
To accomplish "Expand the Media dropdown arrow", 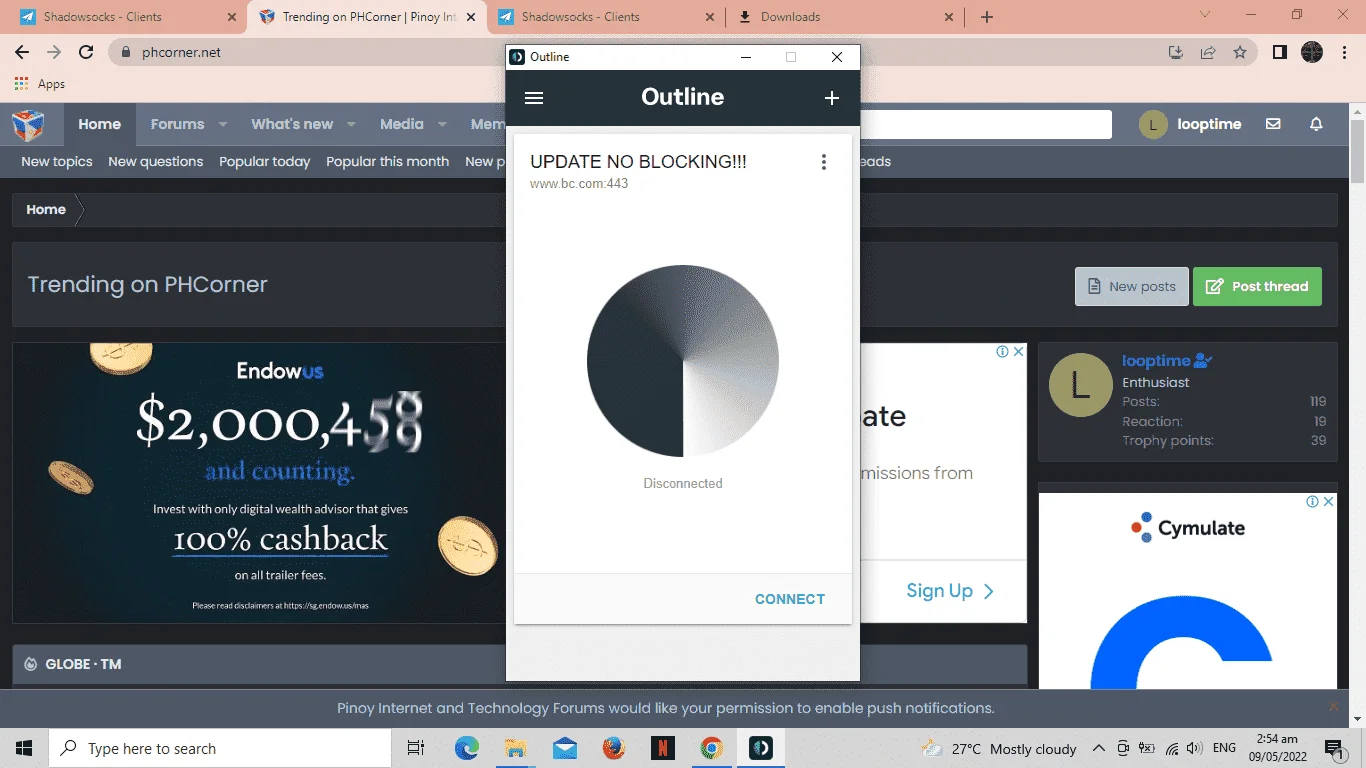I will (x=441, y=124).
